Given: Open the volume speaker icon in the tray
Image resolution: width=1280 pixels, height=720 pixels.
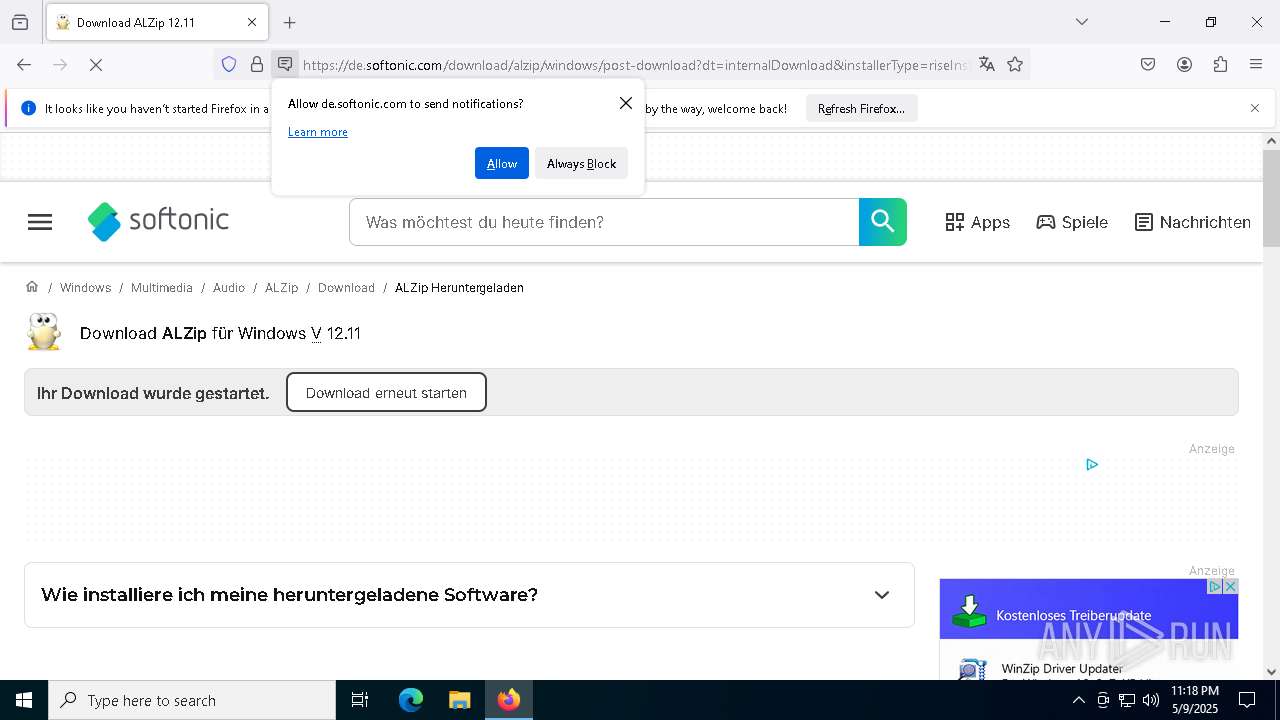Looking at the screenshot, I should click(x=1151, y=700).
